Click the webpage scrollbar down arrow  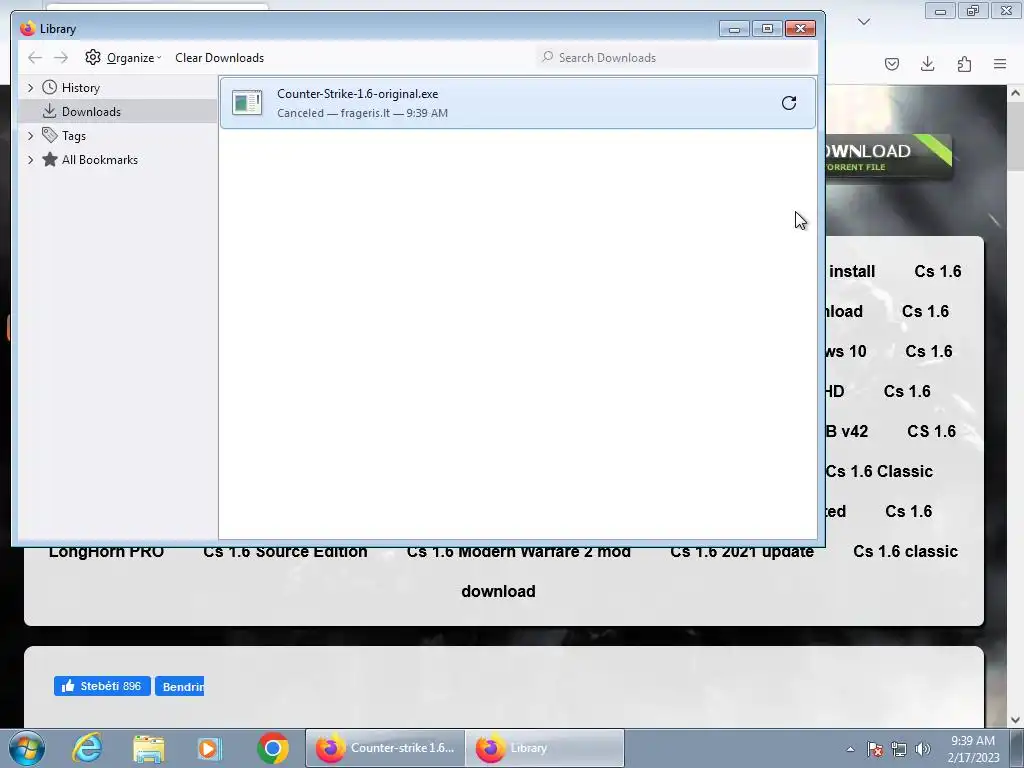[1015, 720]
